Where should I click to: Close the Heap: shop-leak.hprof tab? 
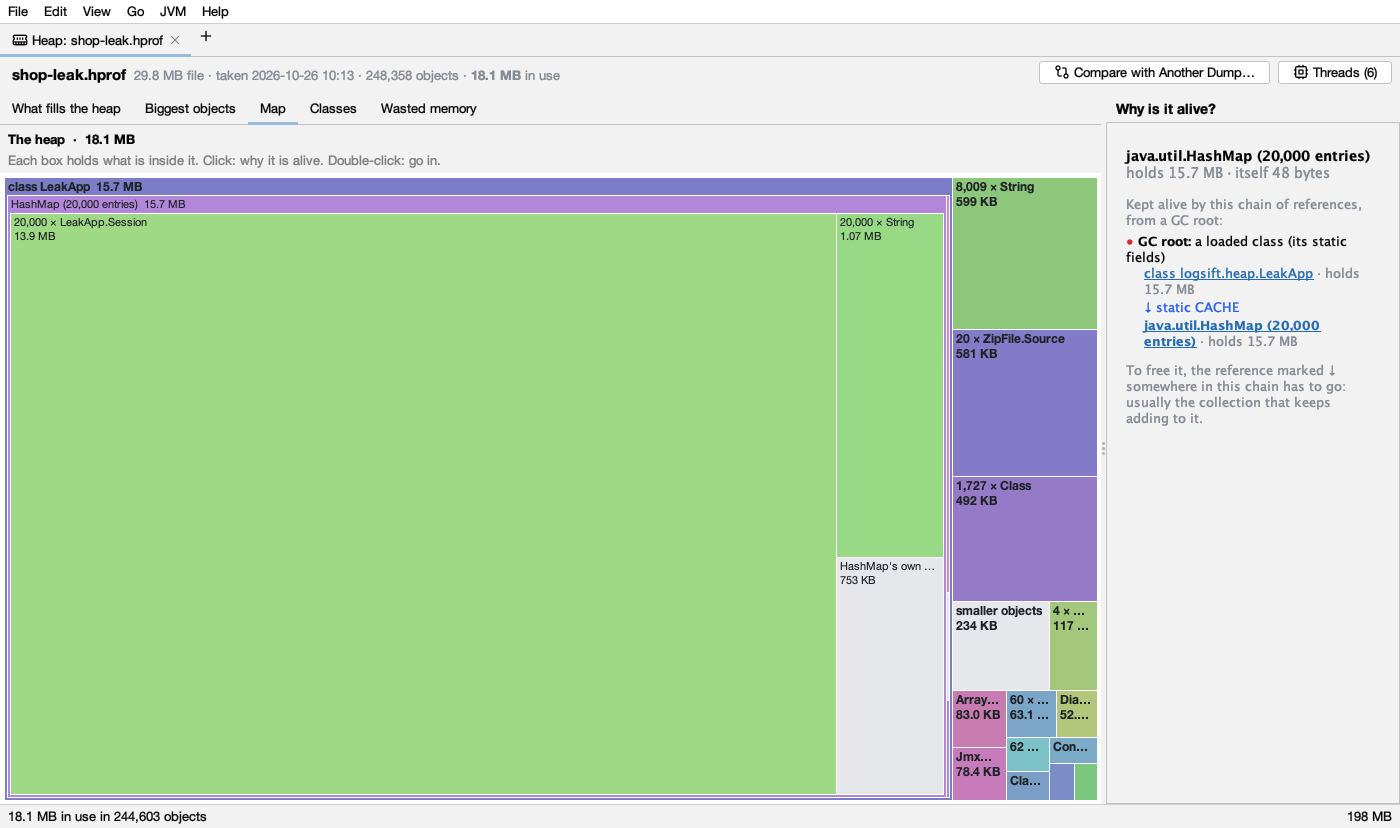click(x=175, y=40)
